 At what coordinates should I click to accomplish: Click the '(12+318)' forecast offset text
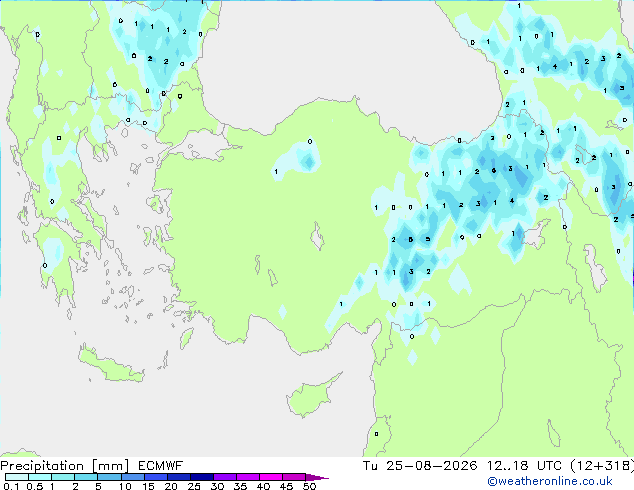[x=602, y=466]
